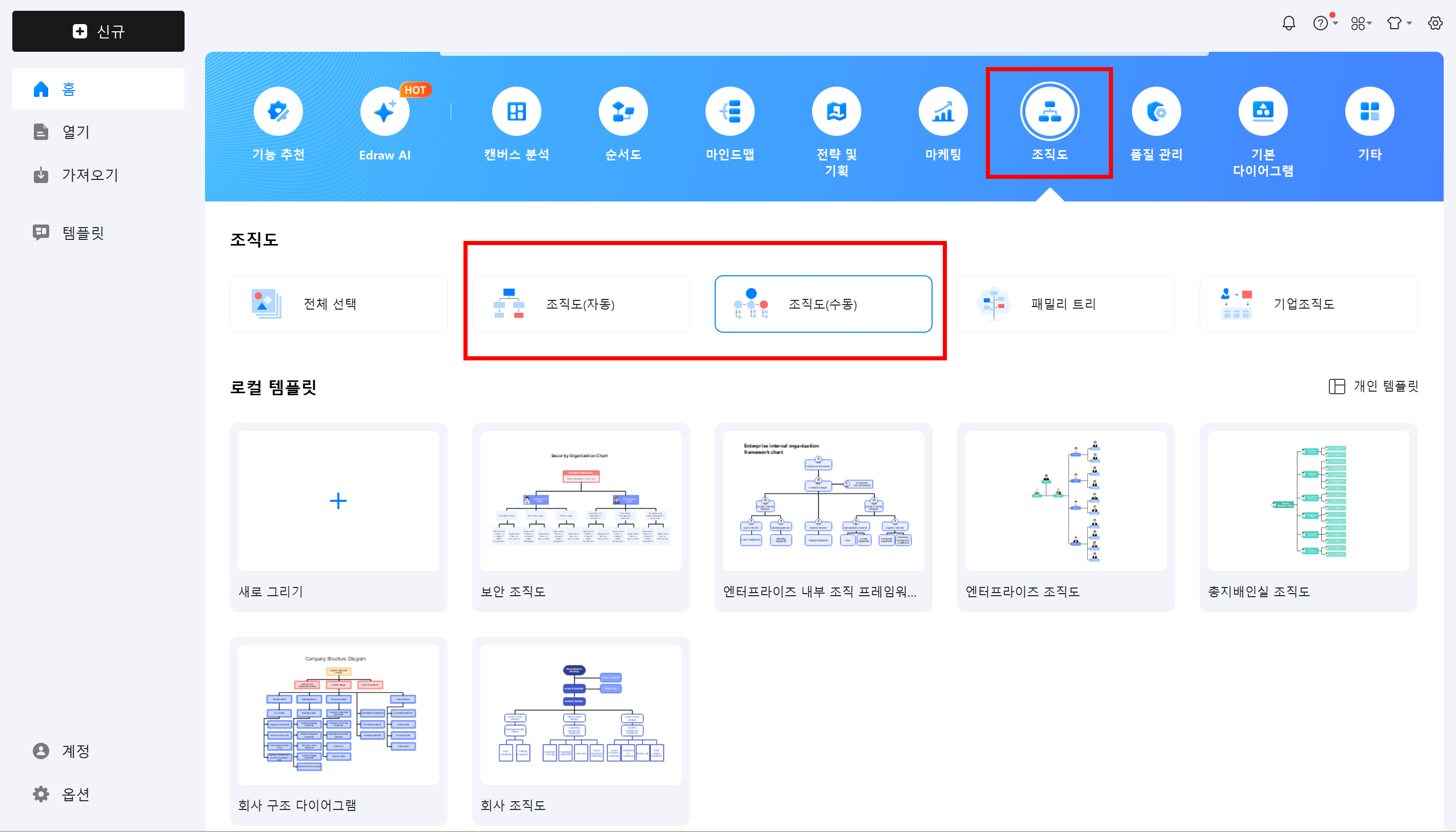
Task: Open 개인 템플릿 personal templates link
Action: (x=1373, y=387)
